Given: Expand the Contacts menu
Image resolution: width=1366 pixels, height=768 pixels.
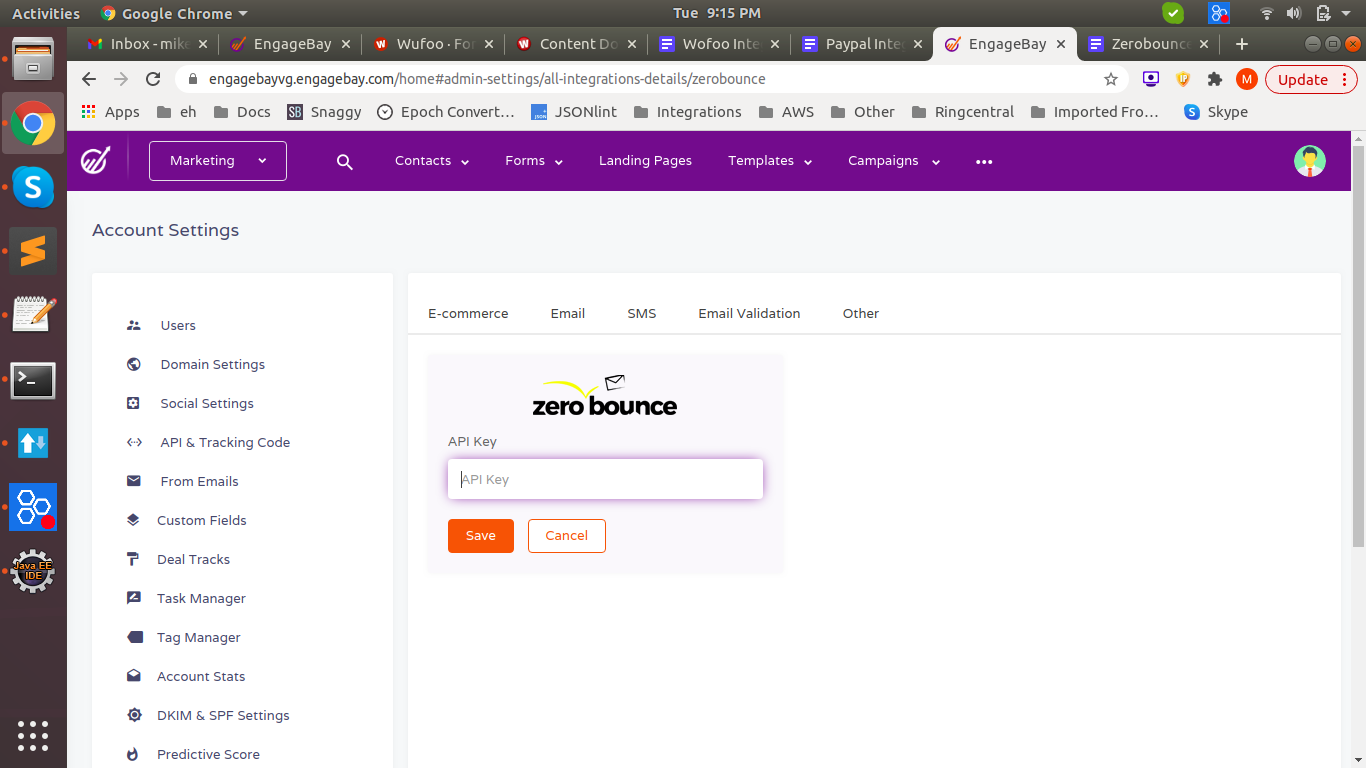Looking at the screenshot, I should pyautogui.click(x=432, y=161).
